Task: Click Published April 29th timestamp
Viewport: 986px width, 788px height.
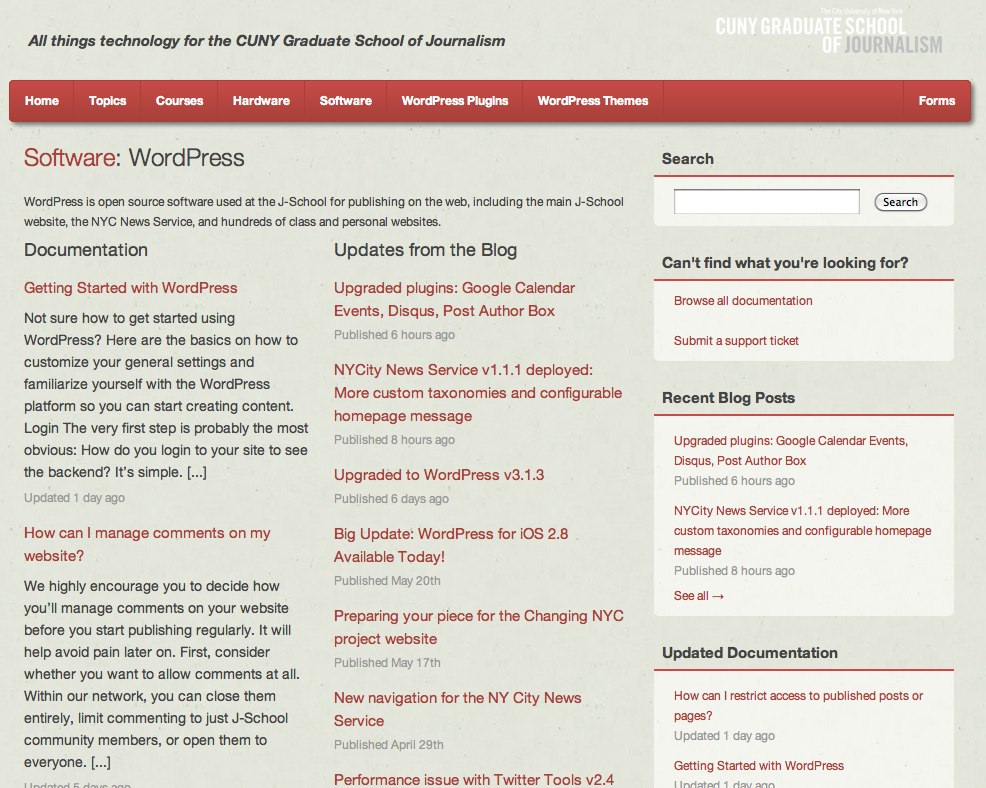Action: tap(389, 745)
